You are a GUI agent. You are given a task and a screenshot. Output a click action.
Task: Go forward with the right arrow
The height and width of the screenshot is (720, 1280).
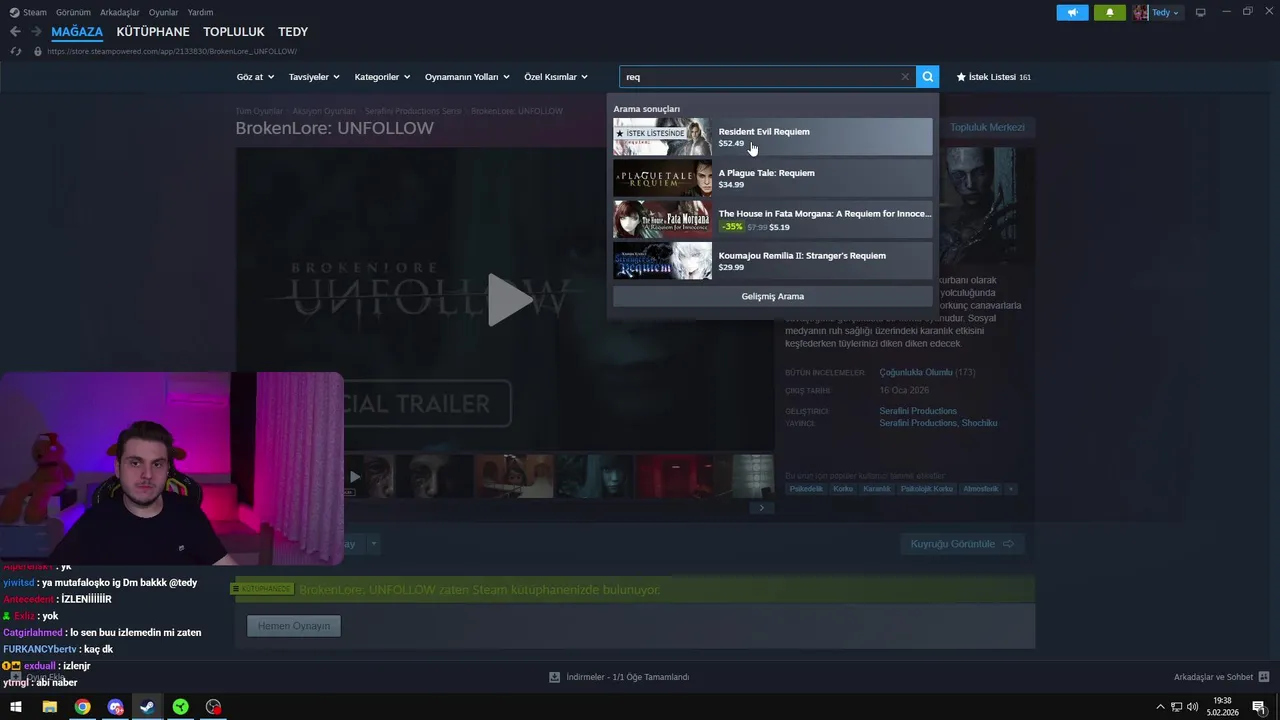click(36, 32)
